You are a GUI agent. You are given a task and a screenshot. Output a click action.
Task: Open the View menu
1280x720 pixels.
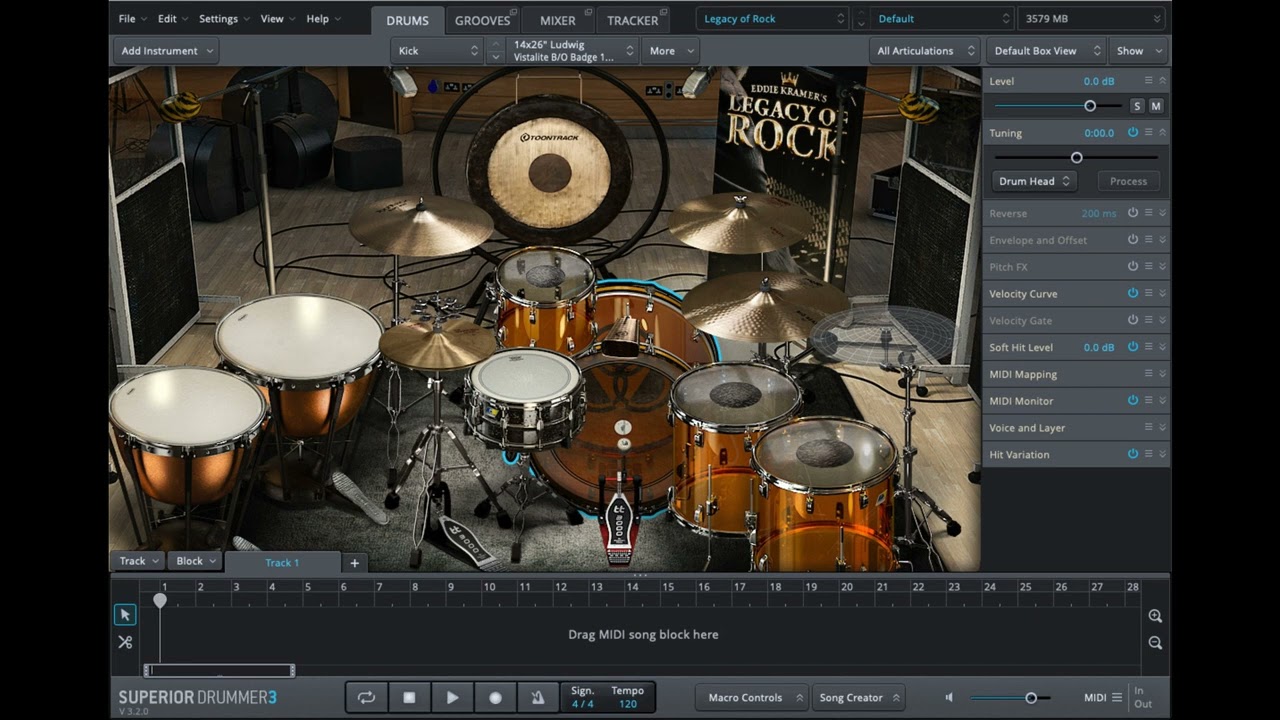tap(277, 19)
